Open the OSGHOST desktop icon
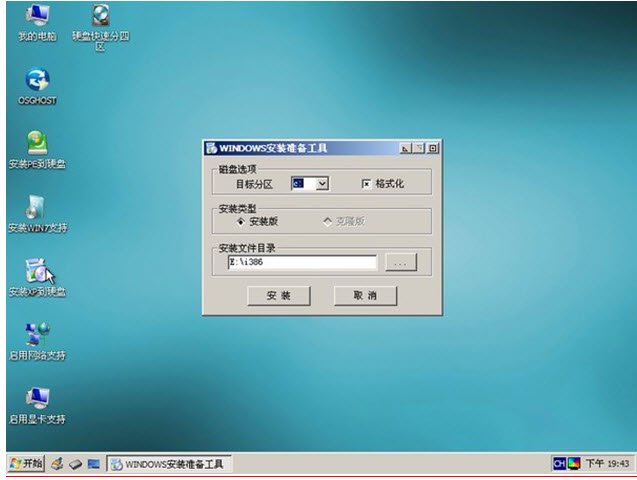This screenshot has width=637, height=480. 37,81
